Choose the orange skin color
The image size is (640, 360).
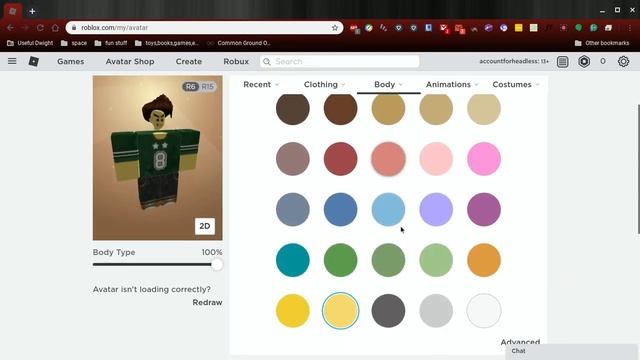click(x=484, y=260)
